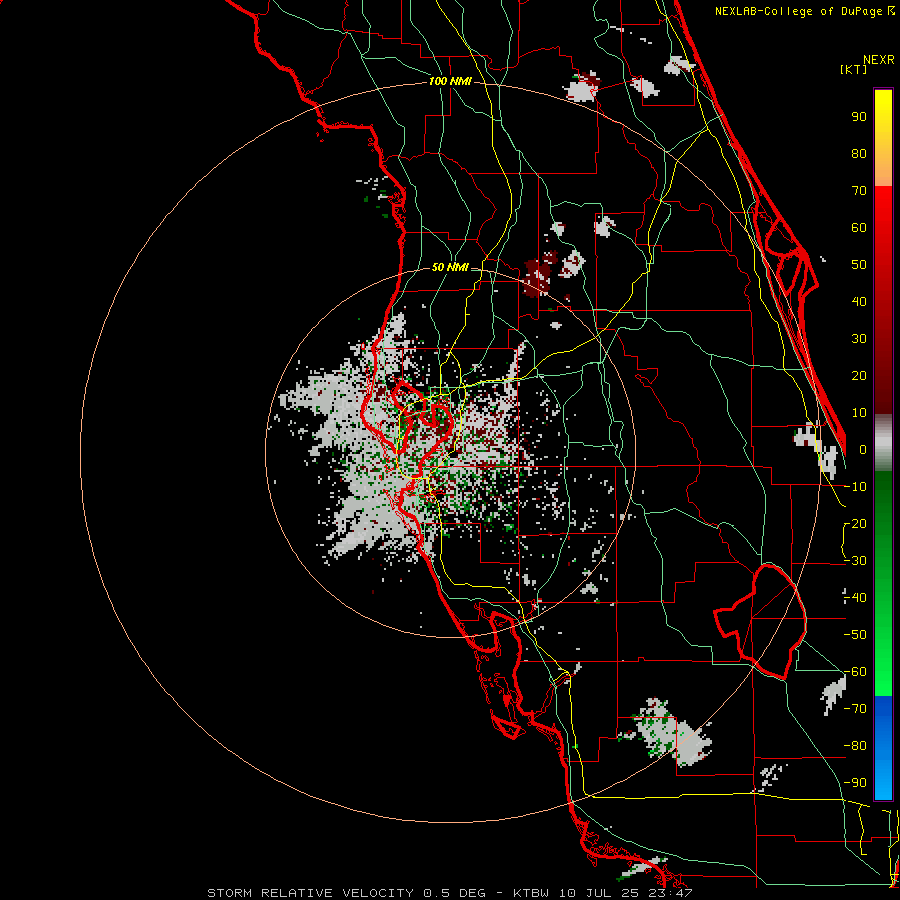The width and height of the screenshot is (900, 900).
Task: Select the -30 value on the velocity scale
Action: coord(855,561)
